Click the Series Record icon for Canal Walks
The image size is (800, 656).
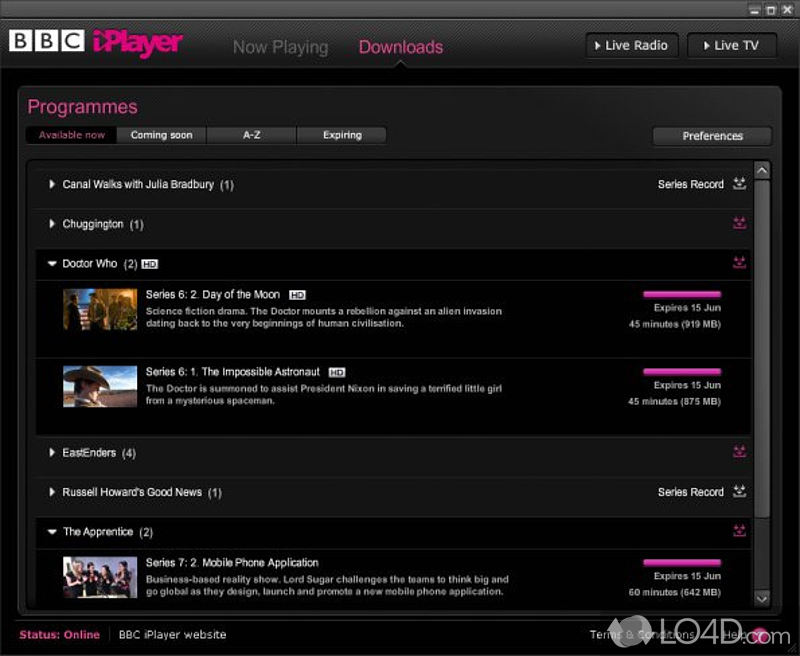point(739,184)
